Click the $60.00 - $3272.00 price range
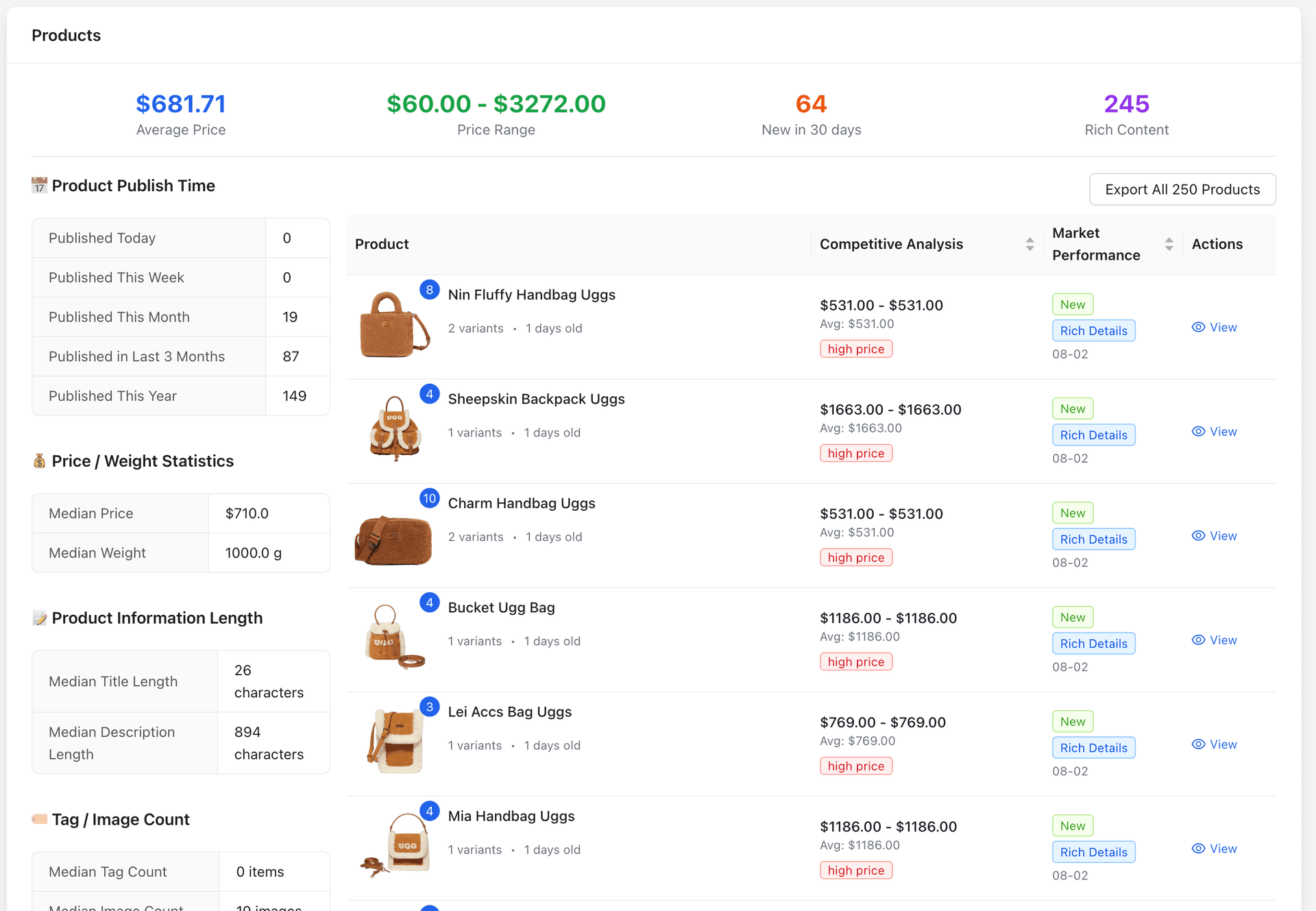Viewport: 1316px width, 911px height. click(x=496, y=104)
